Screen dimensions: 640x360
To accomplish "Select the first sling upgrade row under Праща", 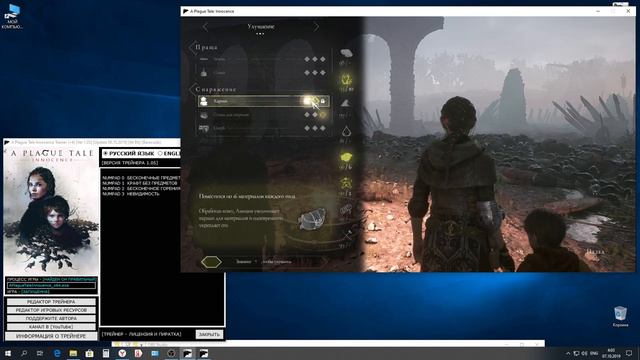I will point(263,59).
